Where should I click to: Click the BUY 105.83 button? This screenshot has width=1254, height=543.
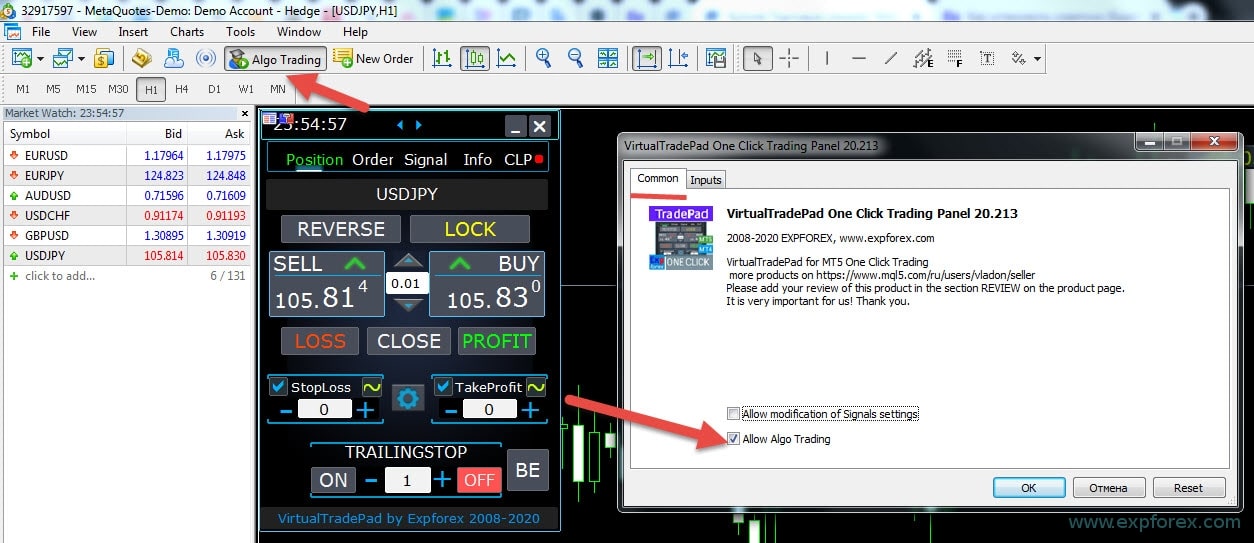click(487, 283)
